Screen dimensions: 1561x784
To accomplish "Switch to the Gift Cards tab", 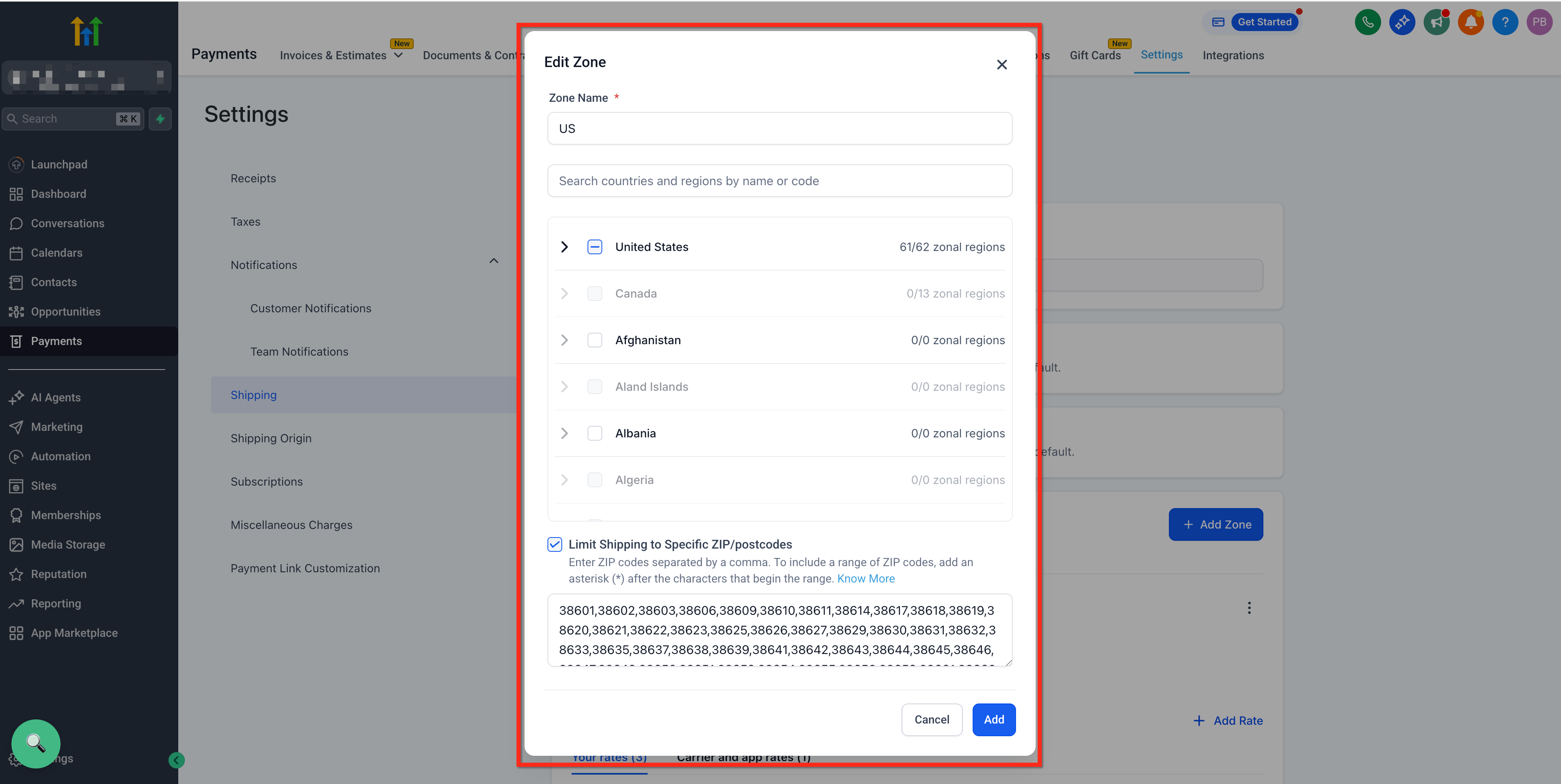I will [1094, 55].
